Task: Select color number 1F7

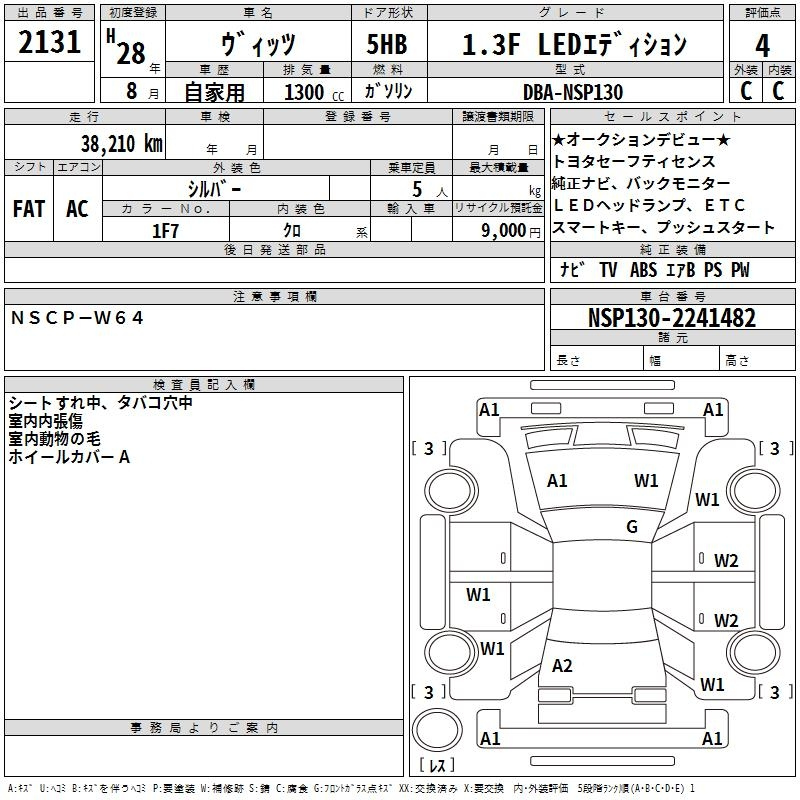Action: pos(165,231)
